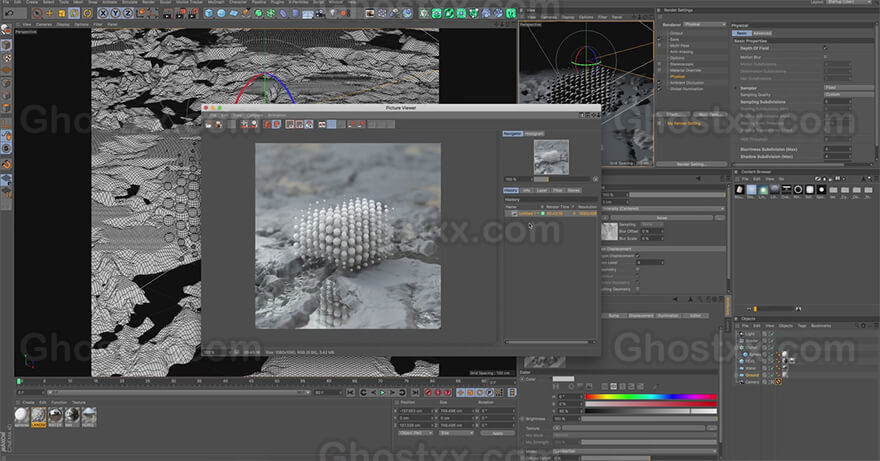
Task: Open the Display menu in main viewport
Action: tap(63, 25)
